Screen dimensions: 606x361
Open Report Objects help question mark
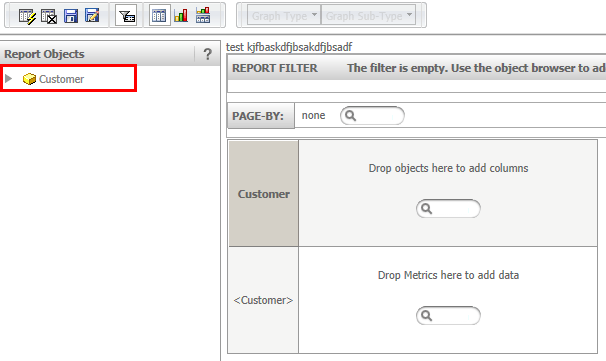tap(208, 54)
